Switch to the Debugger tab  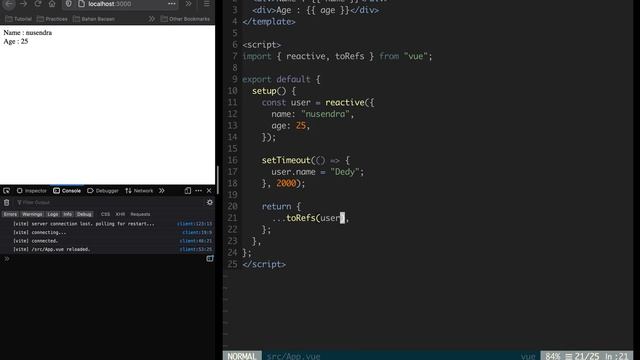click(x=103, y=191)
